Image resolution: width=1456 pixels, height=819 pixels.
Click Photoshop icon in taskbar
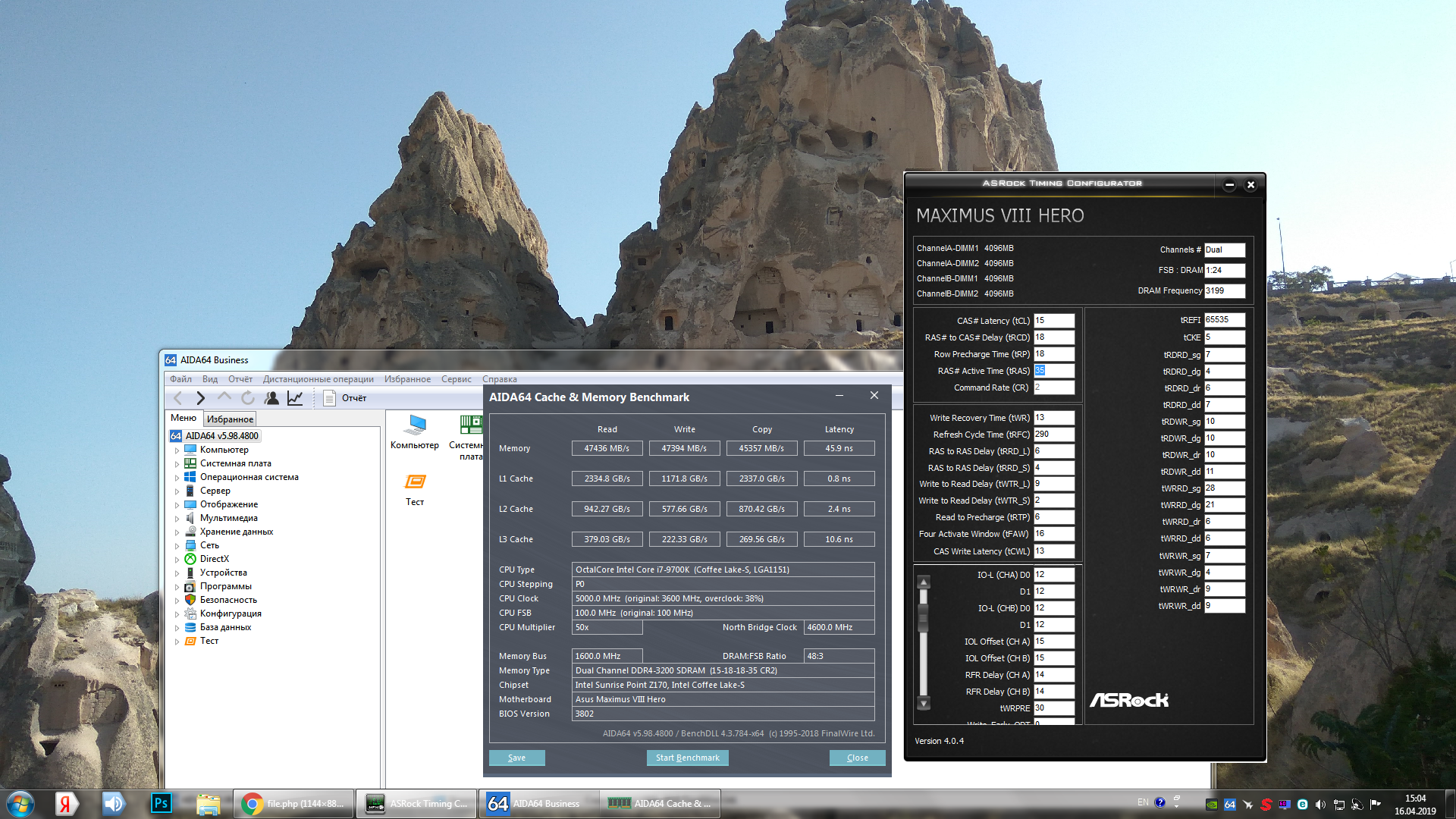coord(162,803)
